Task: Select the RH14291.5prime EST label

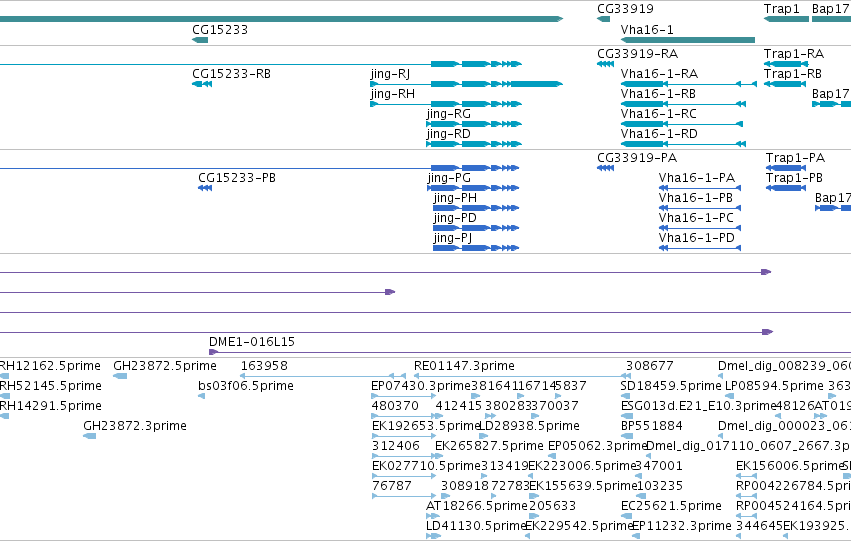Action: point(50,406)
